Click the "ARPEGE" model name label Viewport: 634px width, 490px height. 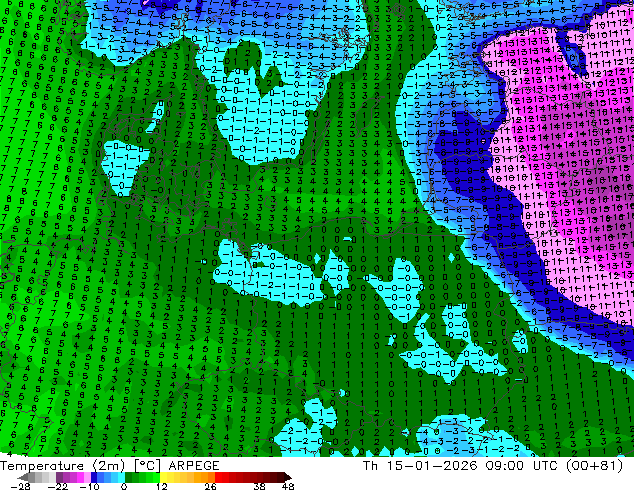(x=194, y=466)
